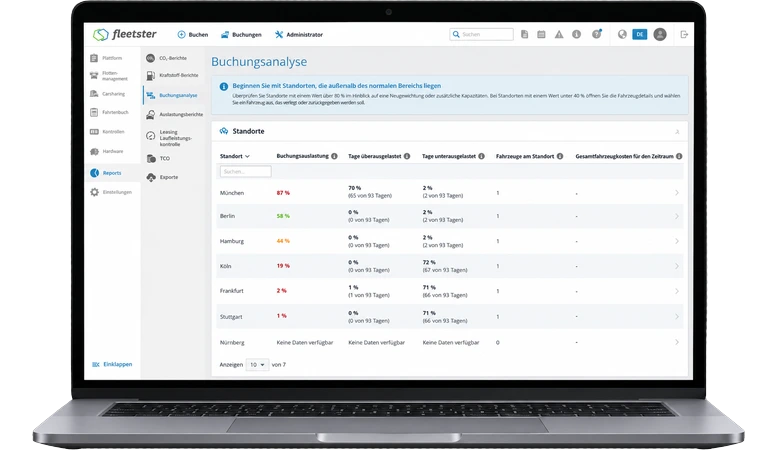
Task: Select Buchungsanalyse in the submenu
Action: (172, 95)
